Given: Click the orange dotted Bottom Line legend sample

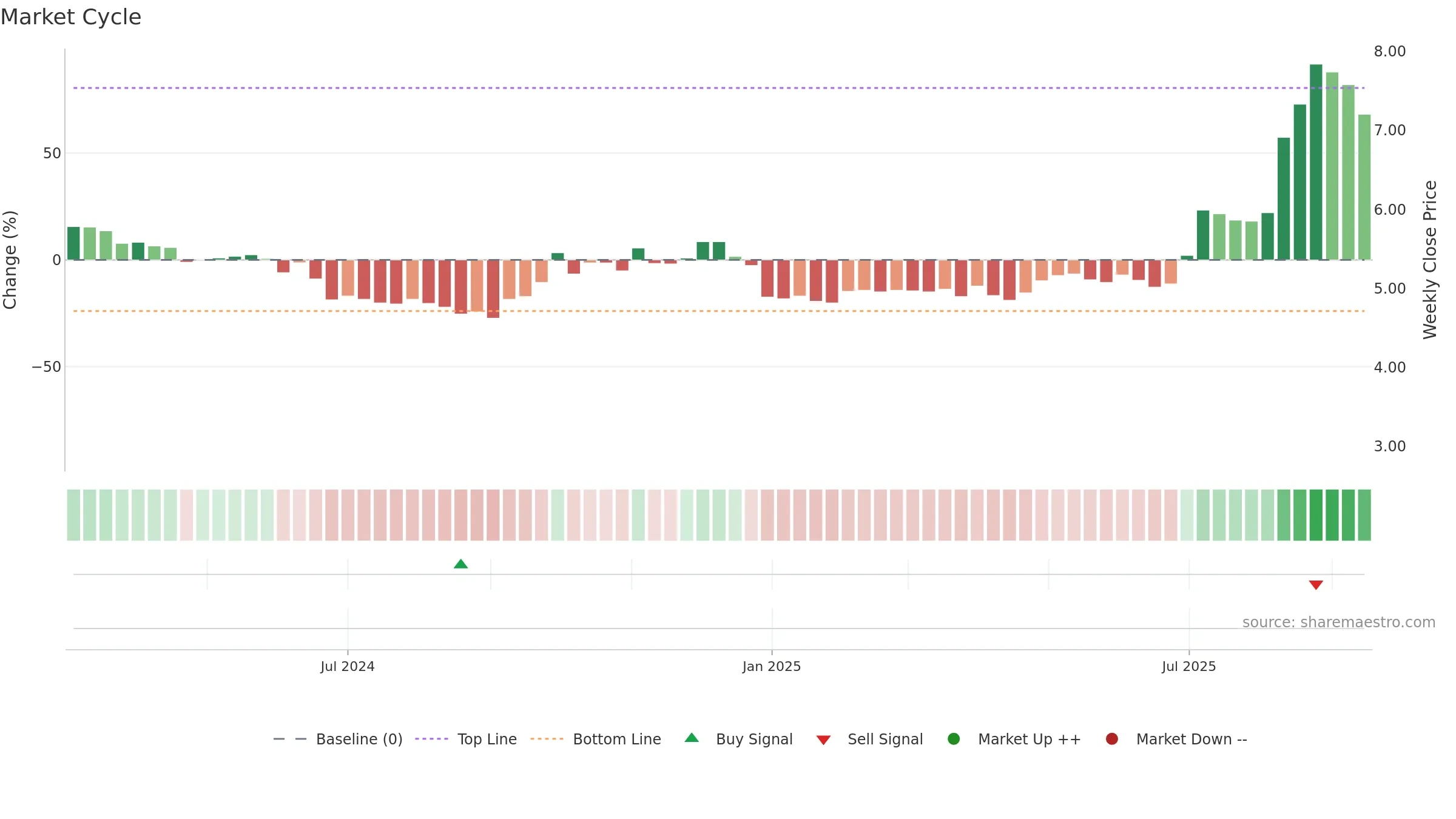Looking at the screenshot, I should [547, 739].
